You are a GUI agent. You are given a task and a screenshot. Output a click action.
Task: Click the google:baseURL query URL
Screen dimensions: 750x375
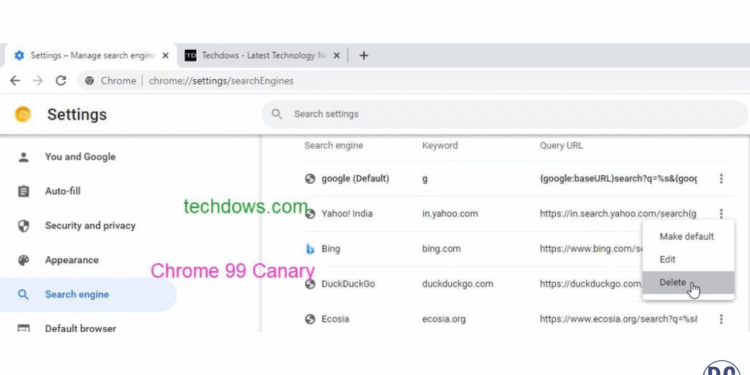tap(618, 179)
